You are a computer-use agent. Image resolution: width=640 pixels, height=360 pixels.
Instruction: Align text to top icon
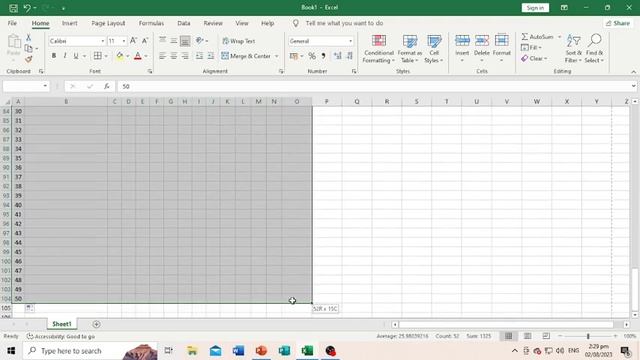pyautogui.click(x=162, y=41)
